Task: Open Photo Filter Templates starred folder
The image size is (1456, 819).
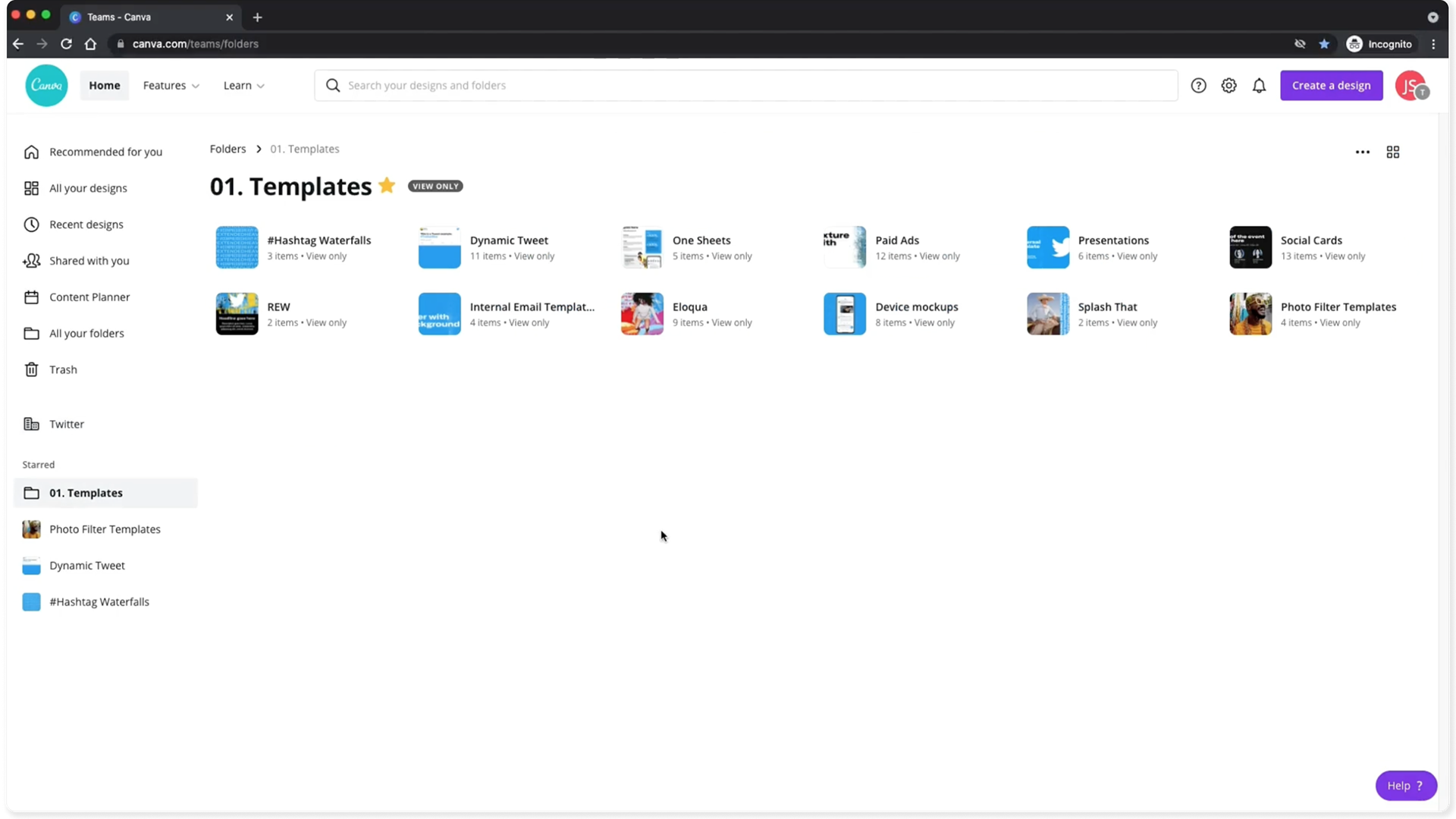Action: 105,529
